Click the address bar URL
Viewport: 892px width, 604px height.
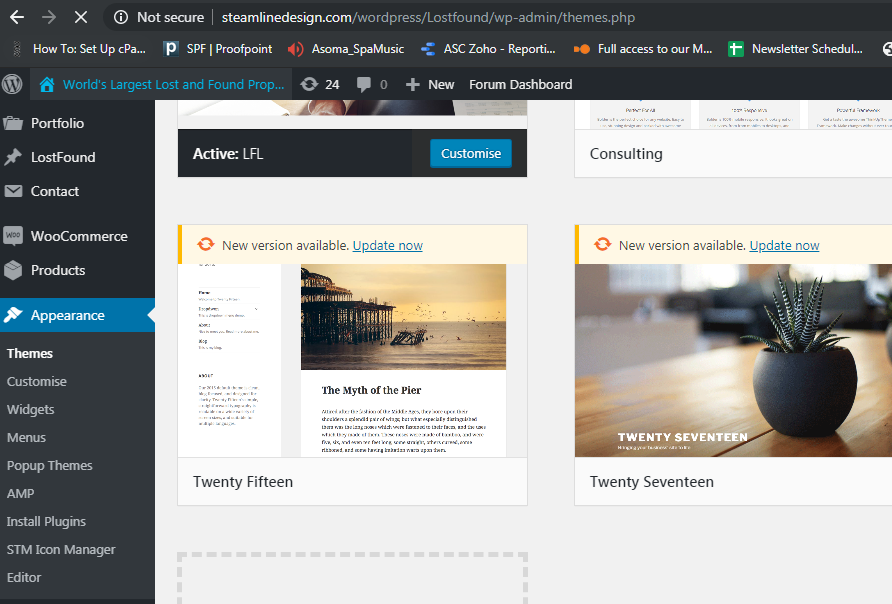pos(428,17)
